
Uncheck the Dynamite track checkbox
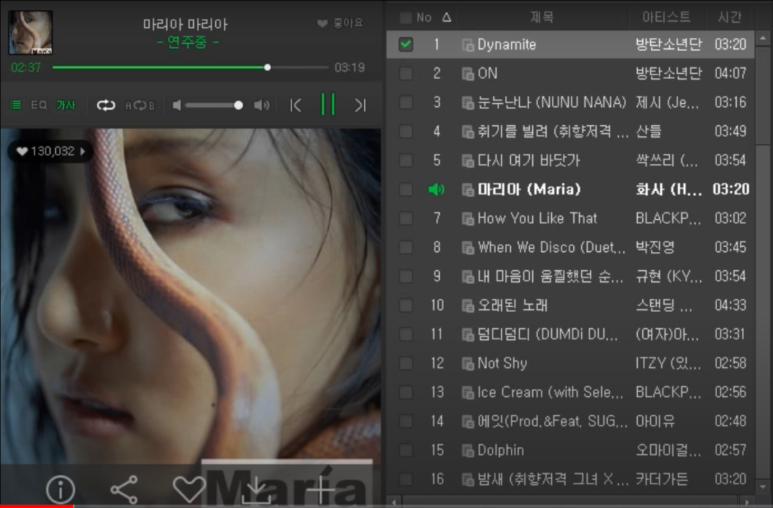pos(406,44)
